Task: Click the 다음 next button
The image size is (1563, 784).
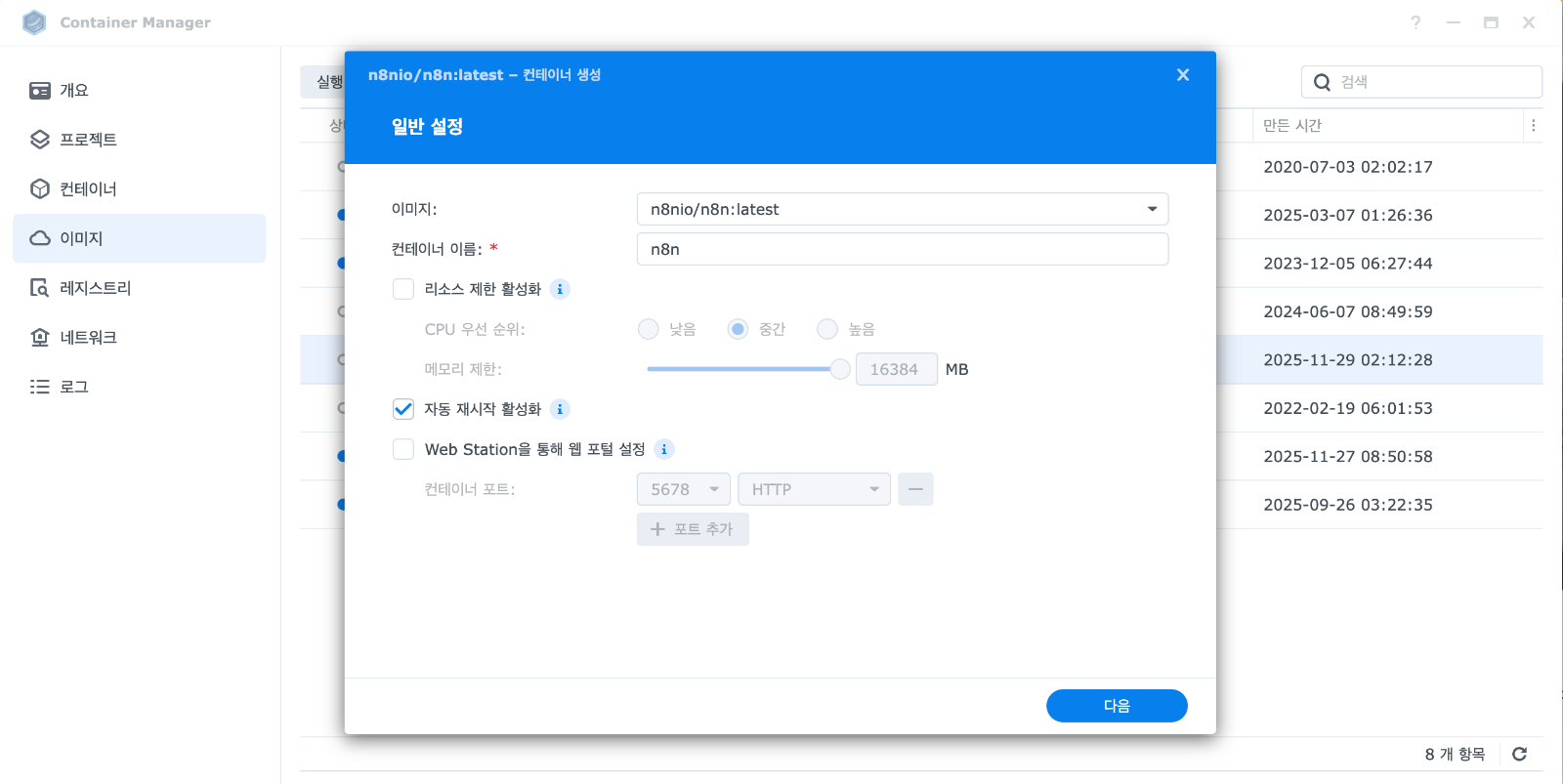Action: click(1117, 706)
